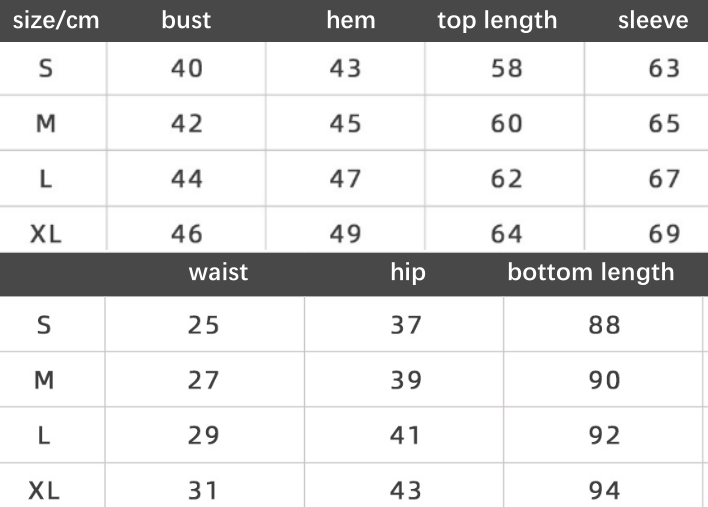708x507 pixels.
Task: Select sleeve value 63 for size S
Action: 664,69
